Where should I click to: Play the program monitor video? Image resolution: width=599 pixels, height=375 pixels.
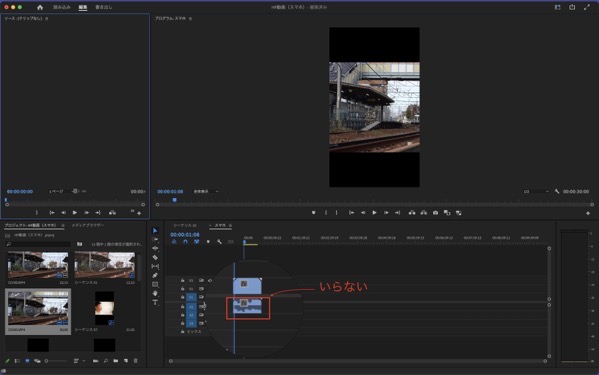pyautogui.click(x=374, y=213)
